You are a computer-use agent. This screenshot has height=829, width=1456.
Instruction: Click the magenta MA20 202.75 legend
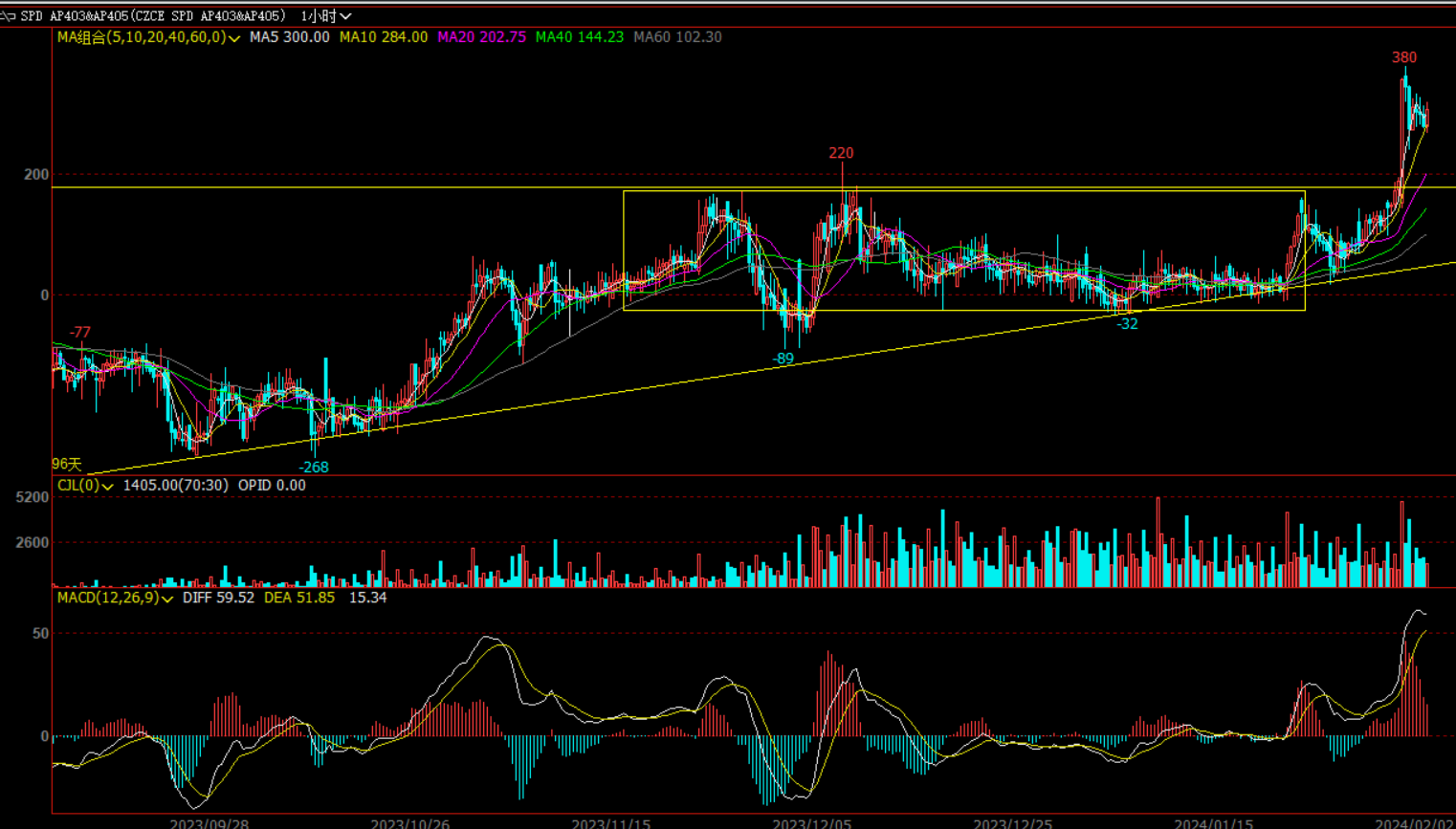pyautogui.click(x=481, y=37)
